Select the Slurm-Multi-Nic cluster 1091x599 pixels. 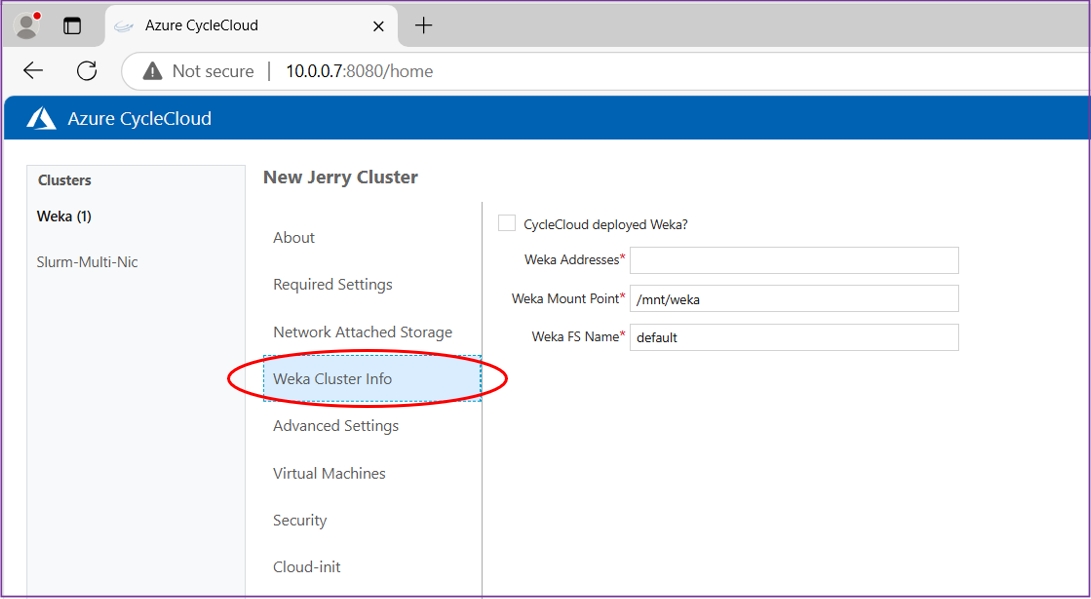tap(87, 262)
